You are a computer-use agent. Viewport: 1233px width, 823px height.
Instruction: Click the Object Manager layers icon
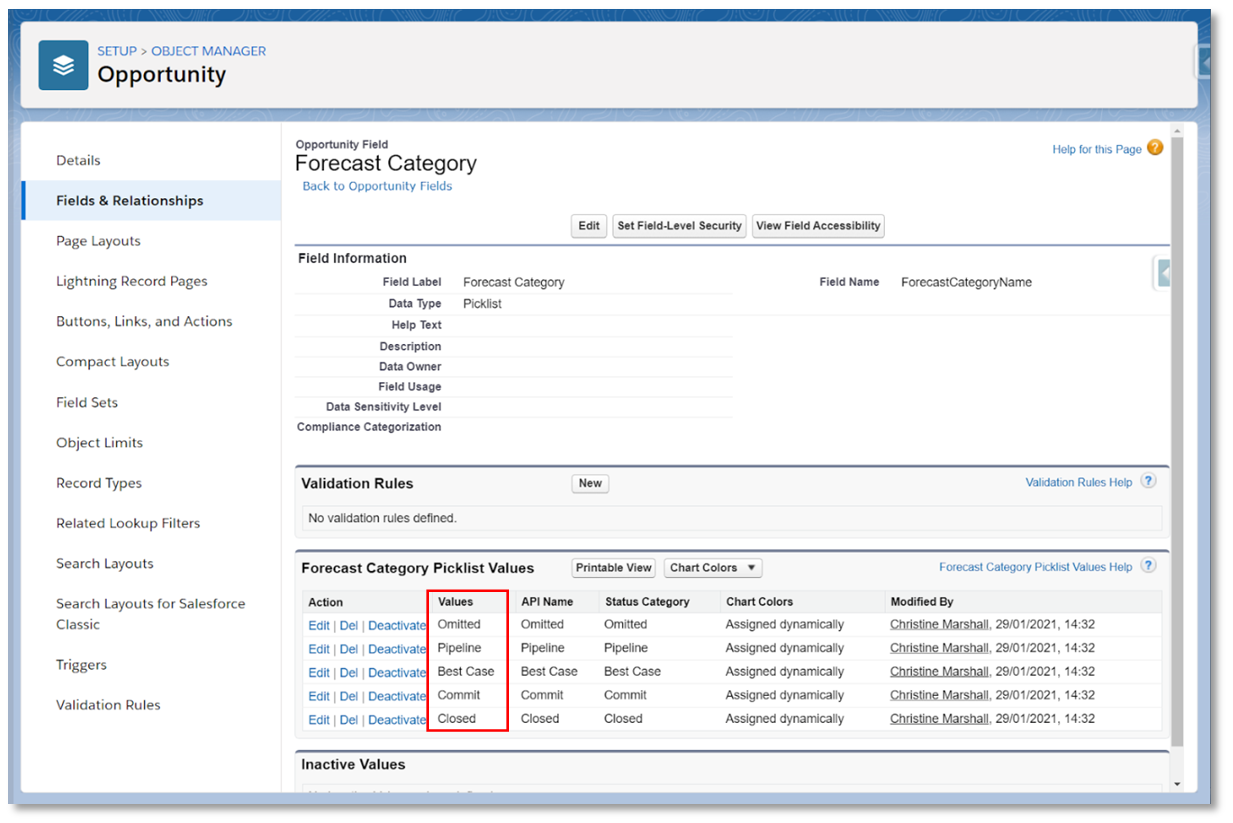63,65
